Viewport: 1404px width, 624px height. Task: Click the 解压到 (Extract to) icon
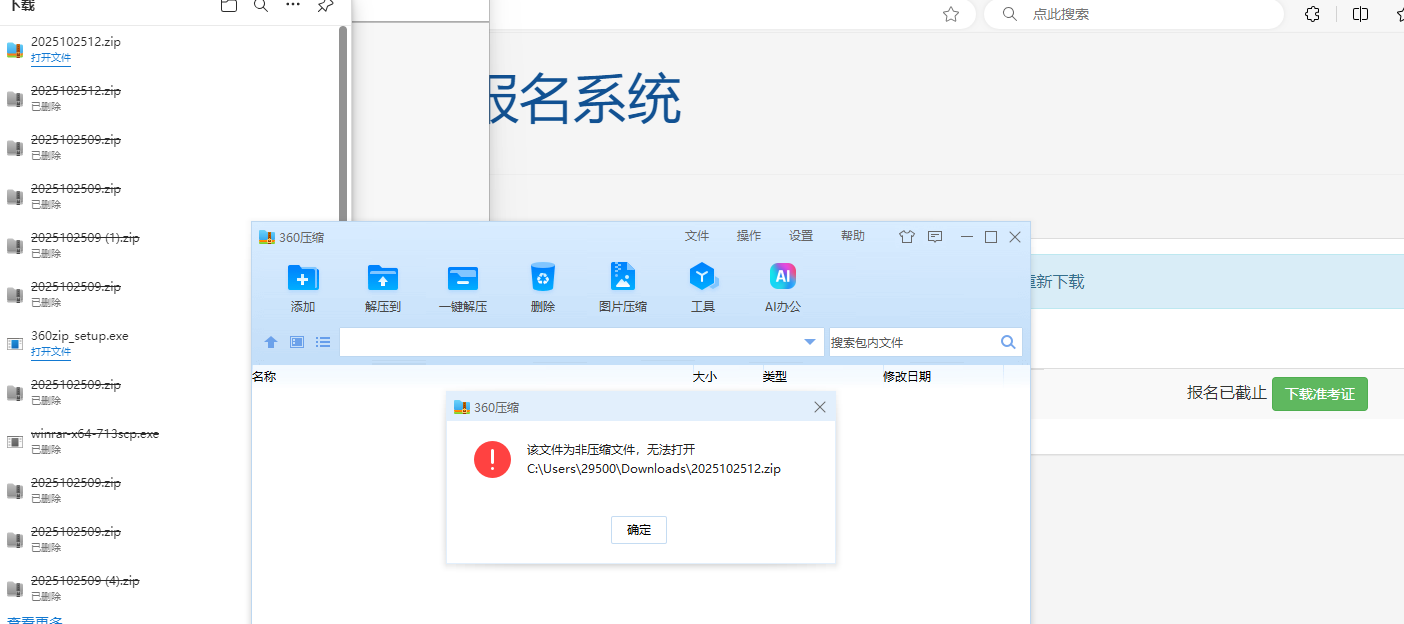coord(382,278)
